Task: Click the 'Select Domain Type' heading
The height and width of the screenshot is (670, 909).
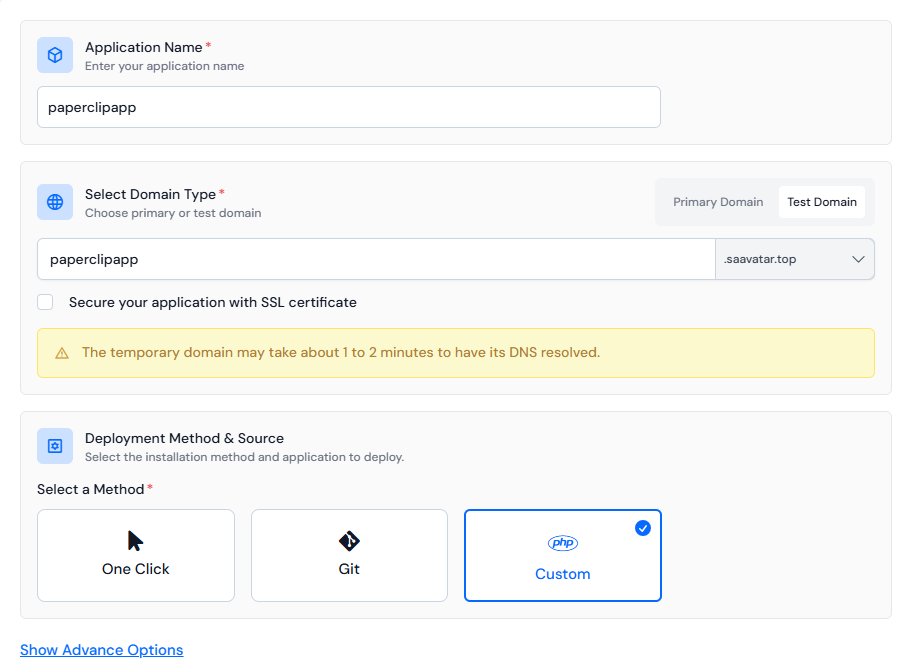Action: pyautogui.click(x=150, y=194)
